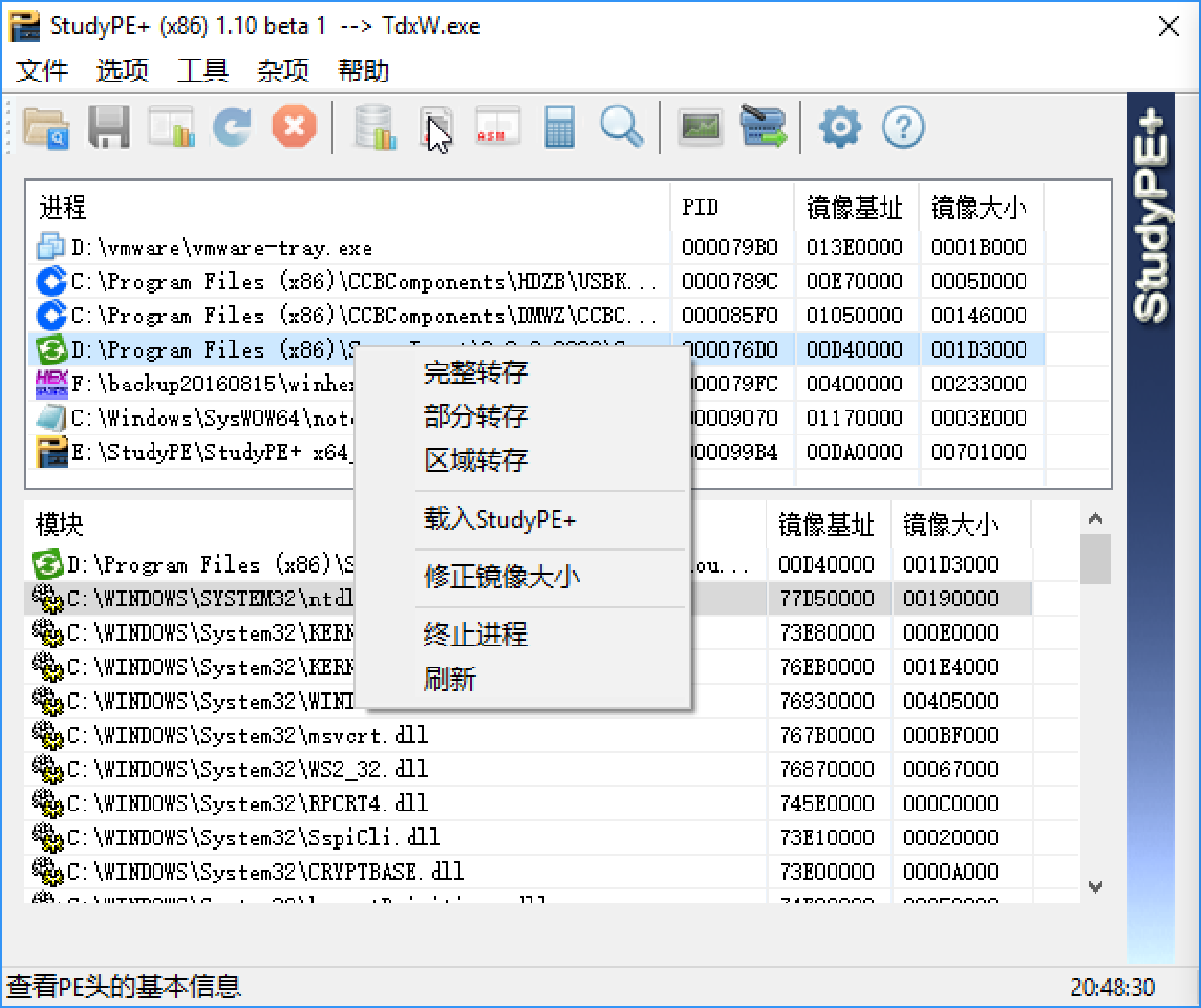
Task: Click the PID column header
Action: click(732, 207)
